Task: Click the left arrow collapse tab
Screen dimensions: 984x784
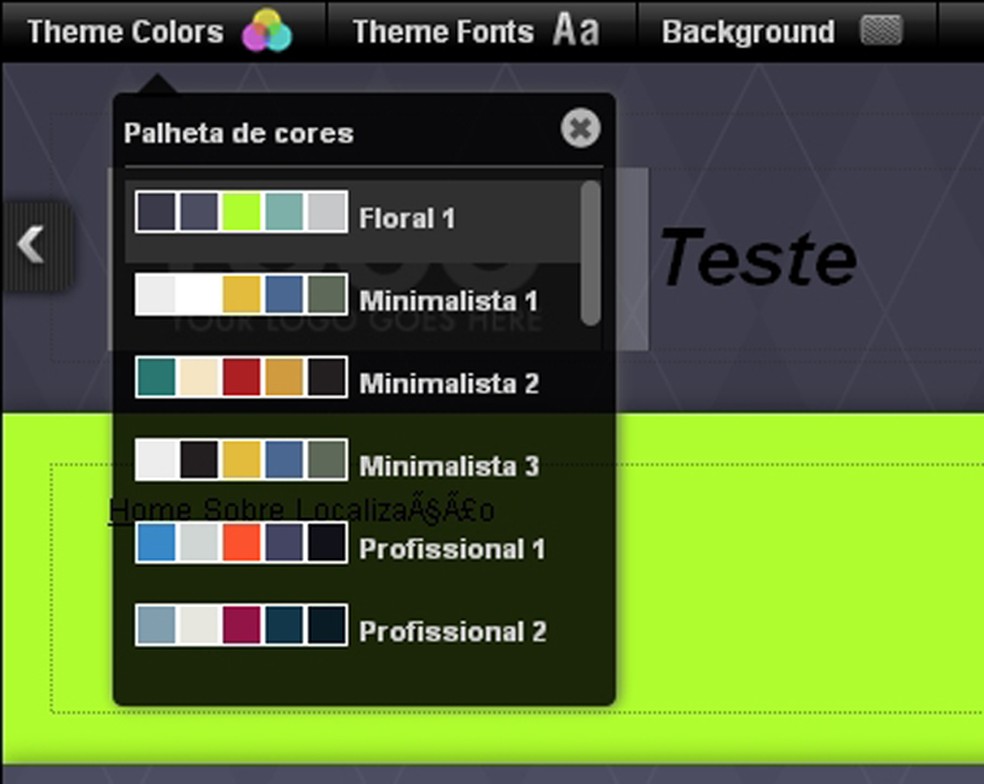Action: point(33,245)
